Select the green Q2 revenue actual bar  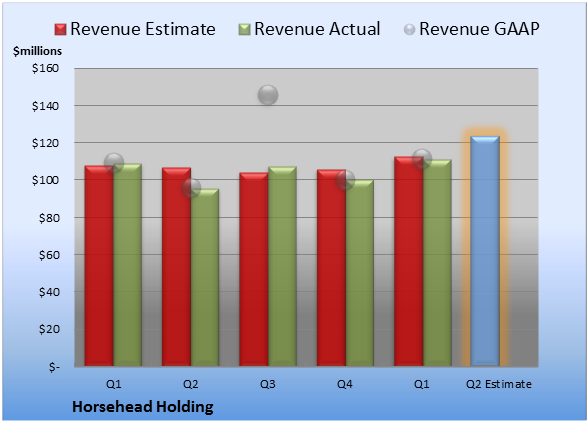click(x=205, y=277)
